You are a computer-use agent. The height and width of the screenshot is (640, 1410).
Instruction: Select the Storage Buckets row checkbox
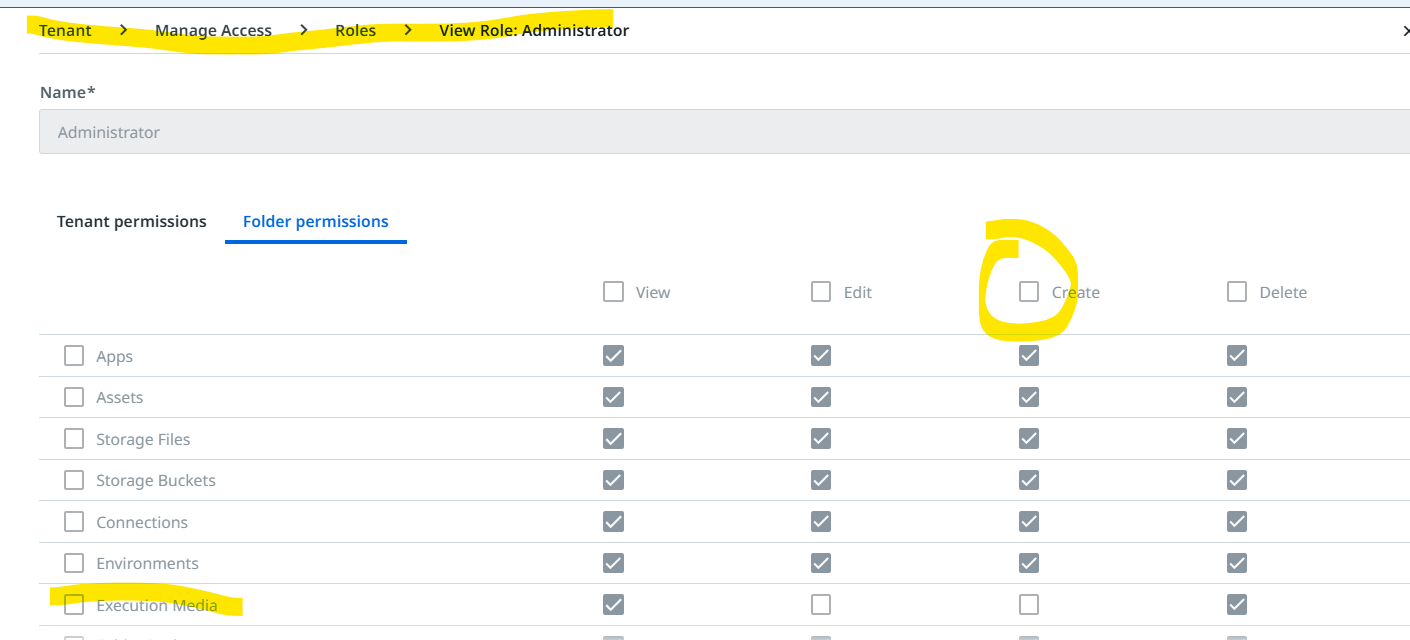pos(74,480)
